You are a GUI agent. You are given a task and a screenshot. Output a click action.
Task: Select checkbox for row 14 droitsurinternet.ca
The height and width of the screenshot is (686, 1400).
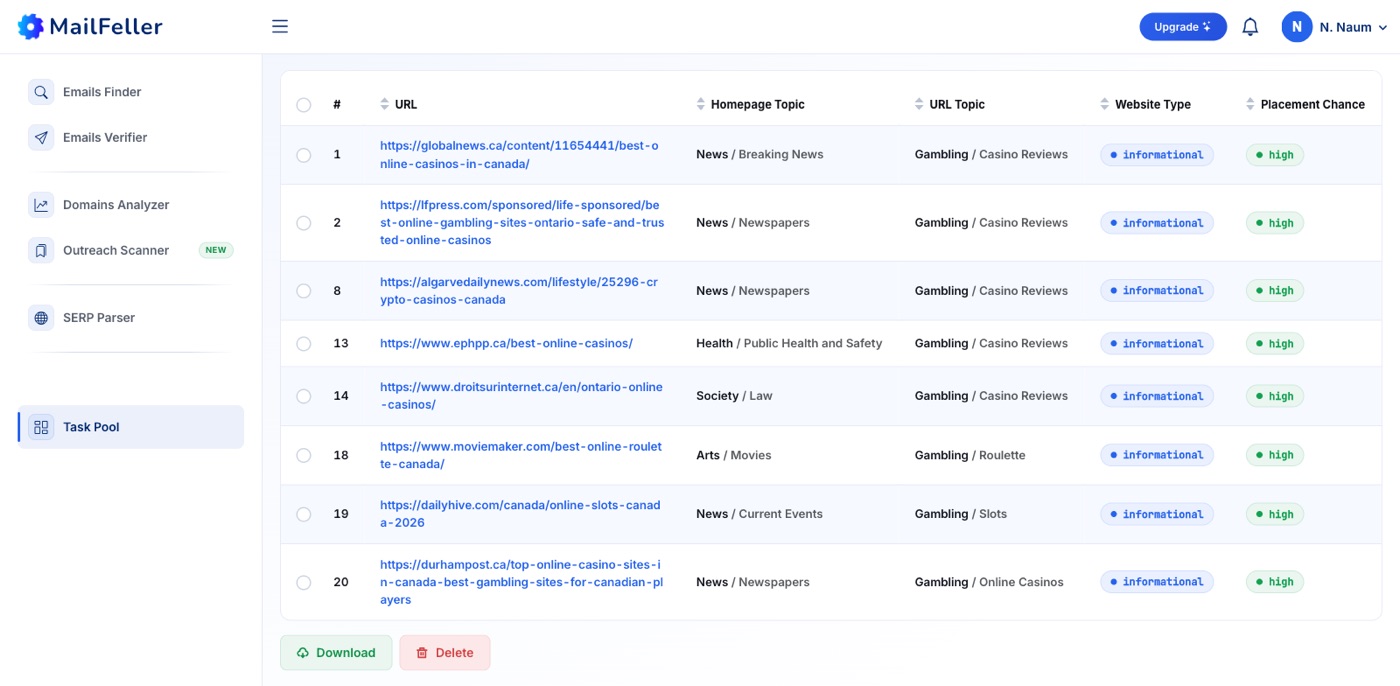pyautogui.click(x=304, y=396)
